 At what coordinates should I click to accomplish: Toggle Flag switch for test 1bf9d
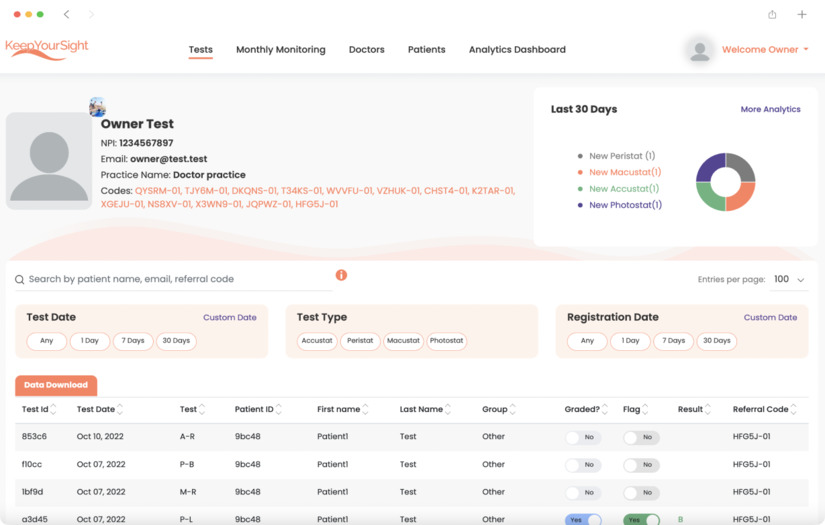[x=641, y=492]
